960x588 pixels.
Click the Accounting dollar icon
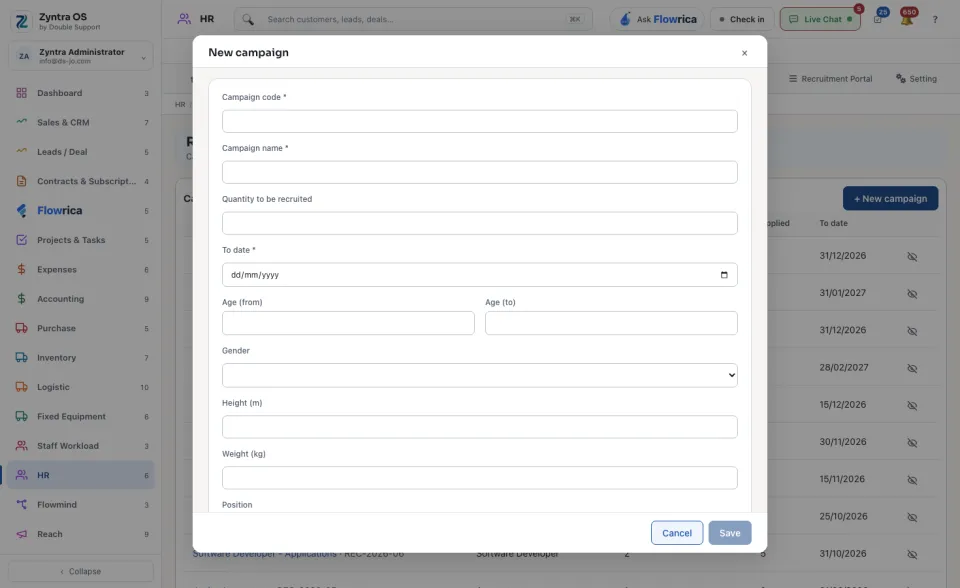(21, 299)
